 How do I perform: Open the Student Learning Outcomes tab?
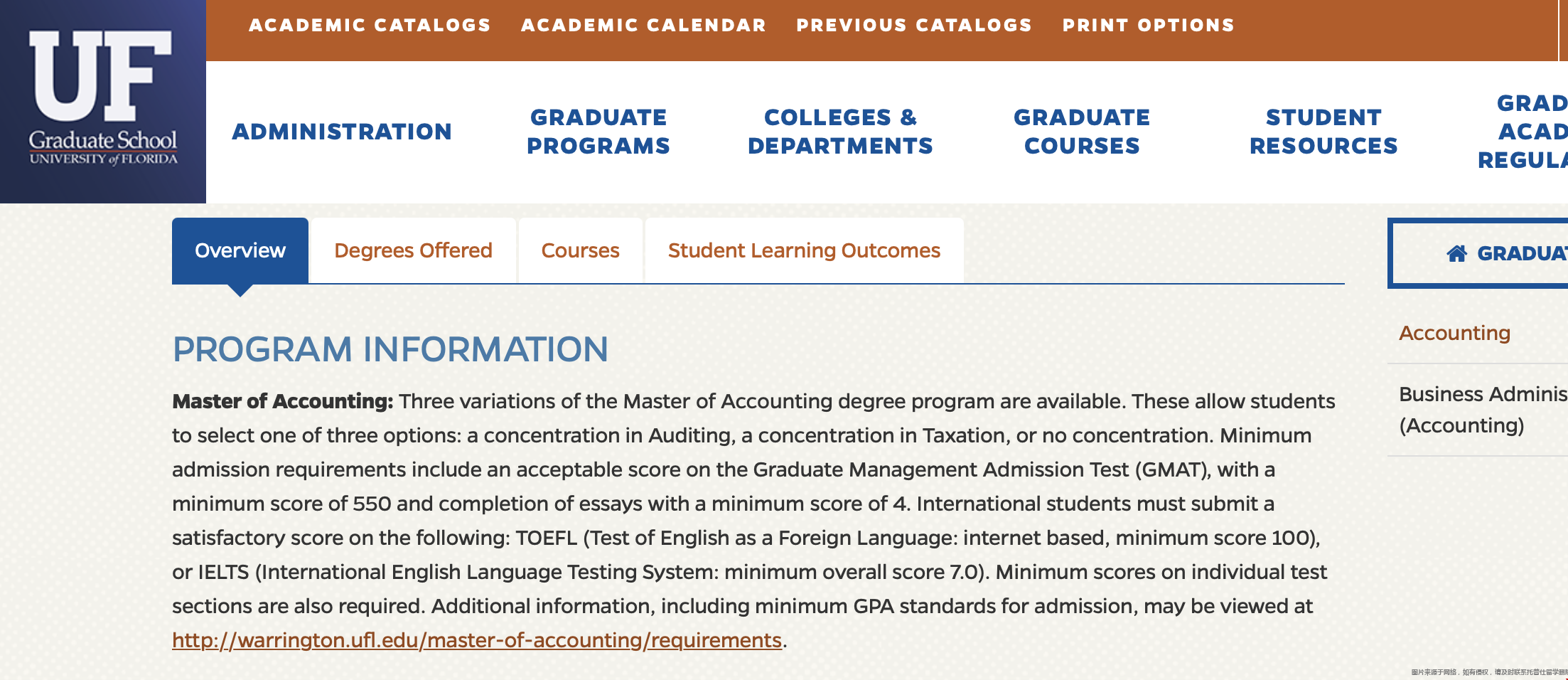tap(804, 250)
